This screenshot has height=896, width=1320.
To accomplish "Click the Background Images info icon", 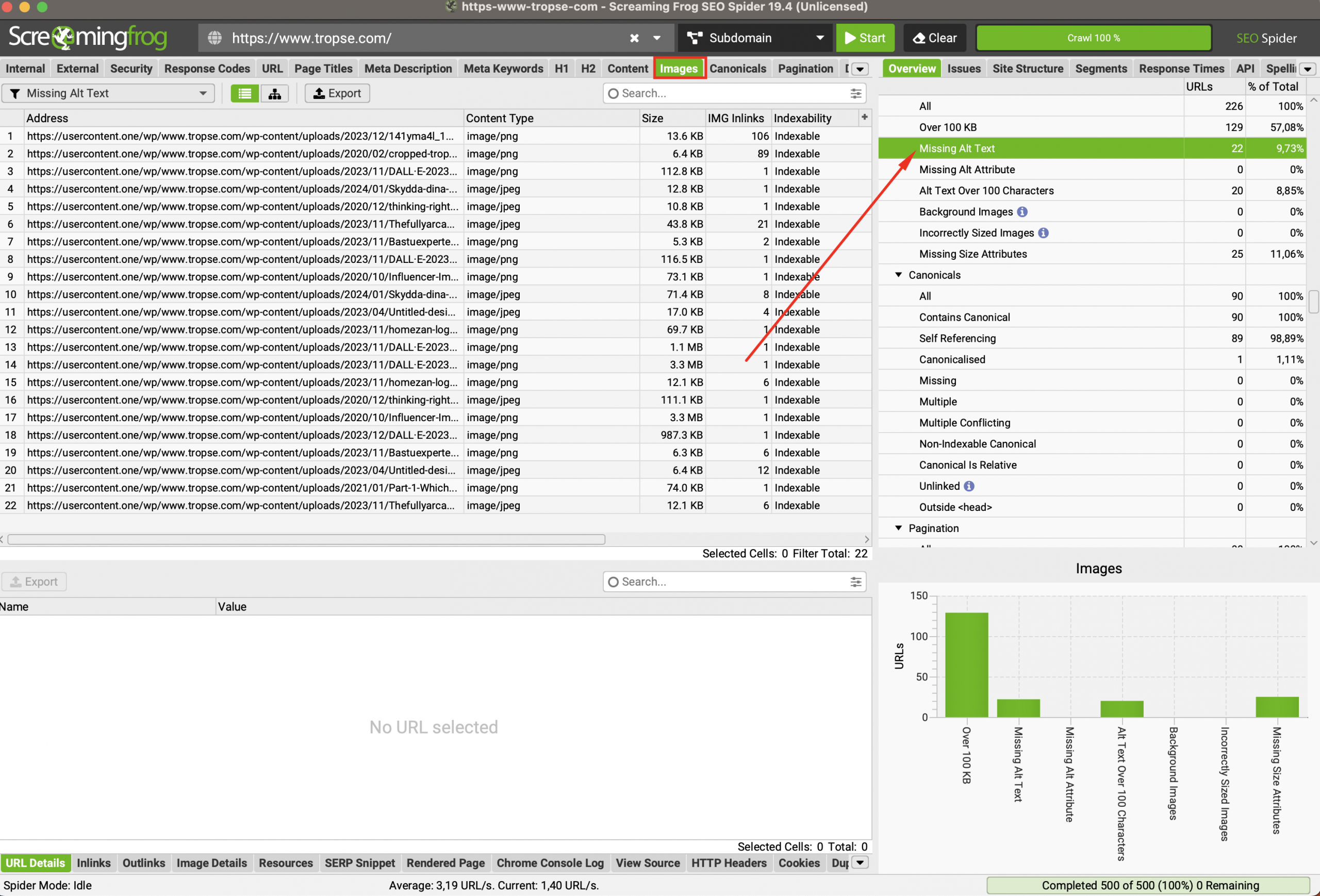I will [x=1022, y=212].
